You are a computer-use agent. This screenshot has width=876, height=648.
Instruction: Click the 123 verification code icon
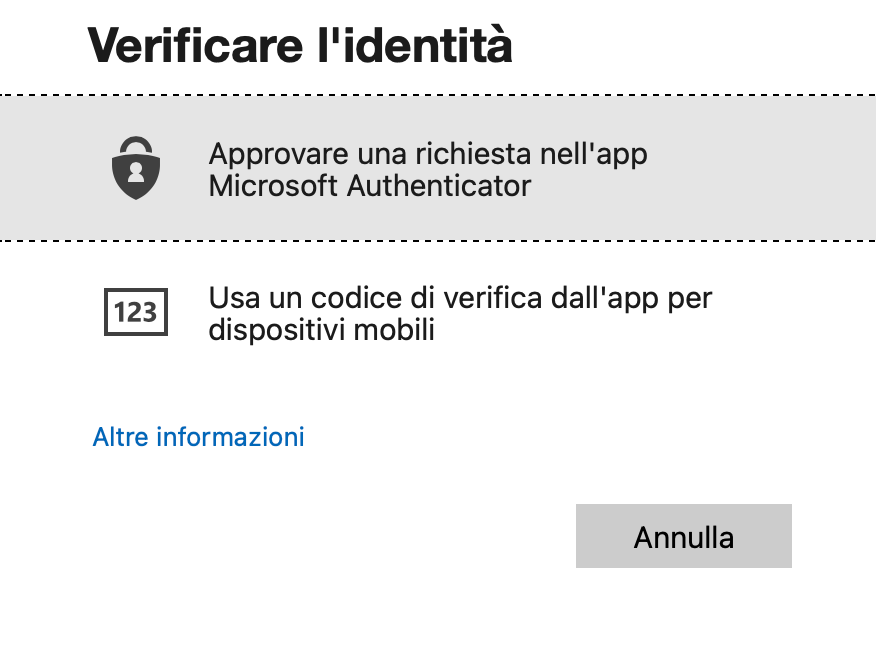pyautogui.click(x=136, y=312)
